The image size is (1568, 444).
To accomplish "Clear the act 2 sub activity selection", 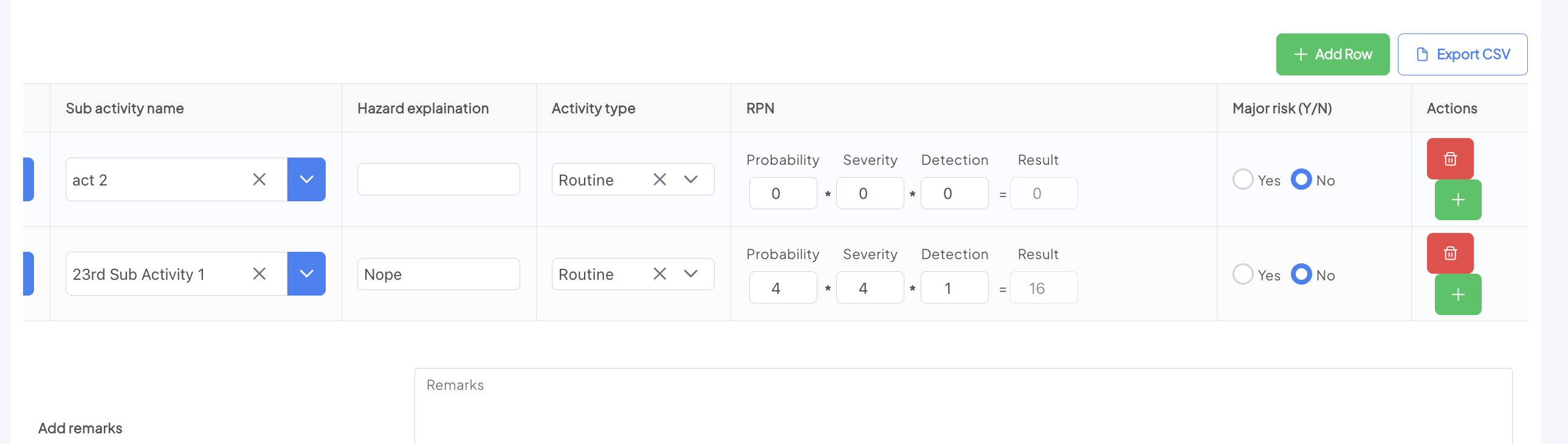I will click(x=260, y=179).
